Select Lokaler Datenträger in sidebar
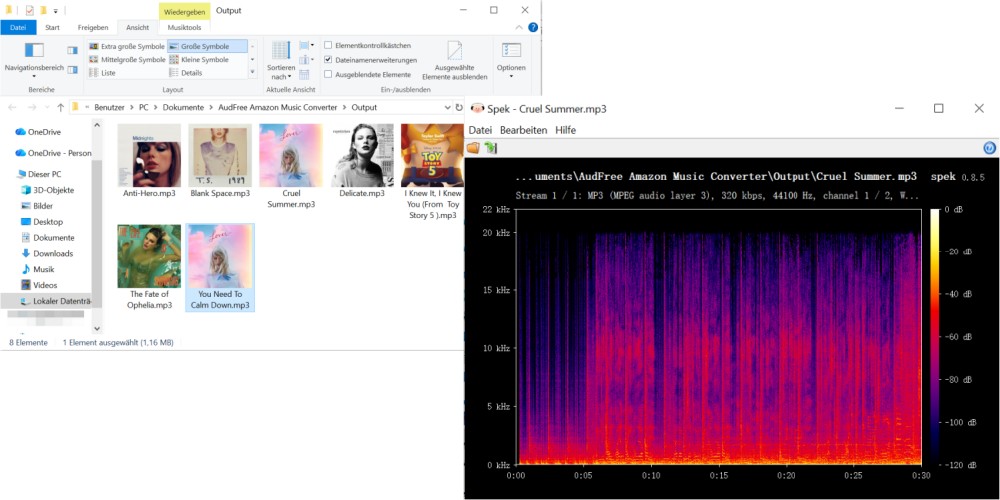The height and width of the screenshot is (500, 1000). (56, 300)
